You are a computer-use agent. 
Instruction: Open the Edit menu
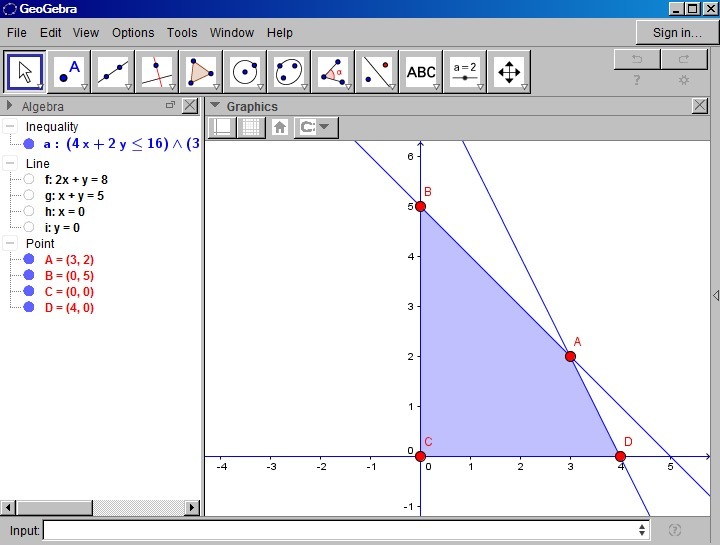51,33
